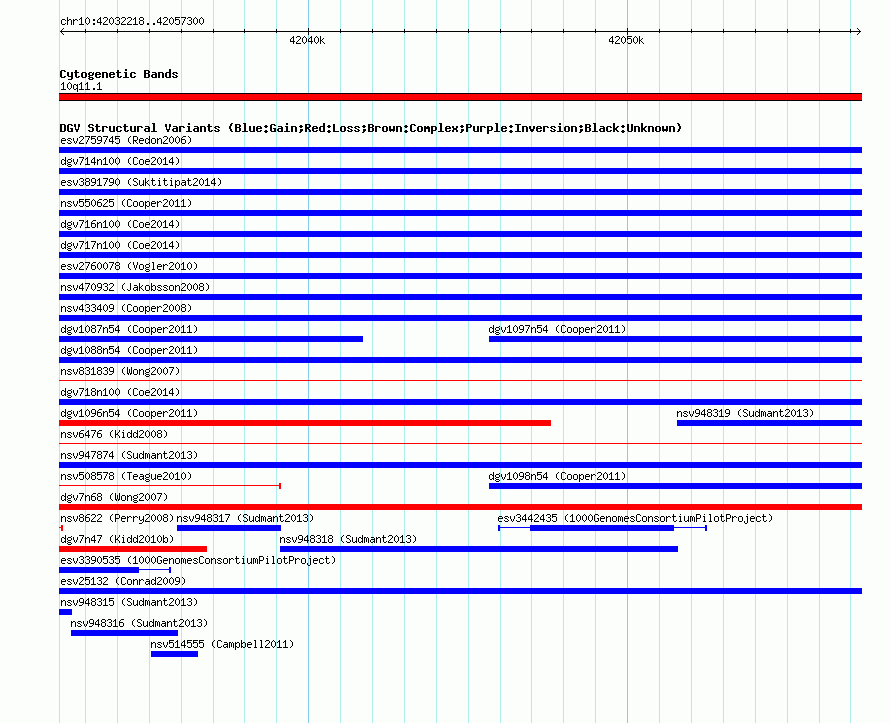Click the small blue nsv948315 bar
Viewport: 890px width, 723px height.
[65, 612]
